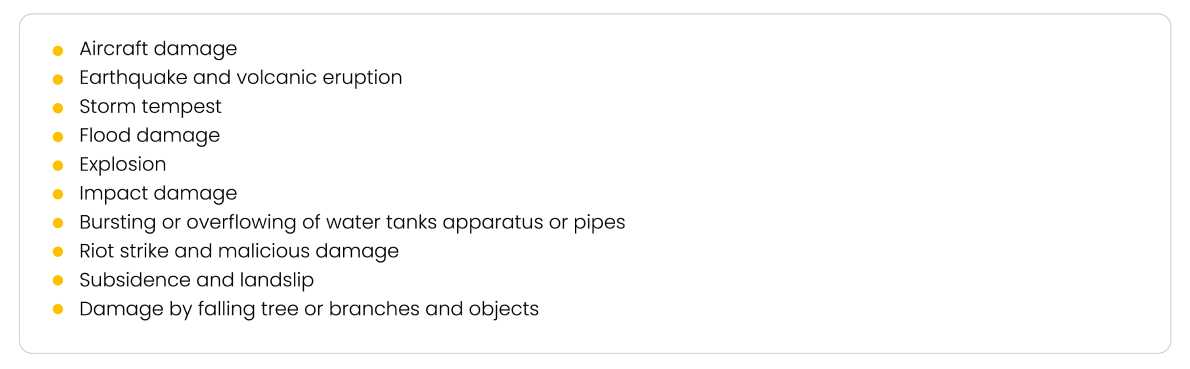Click the Aircraft damage text
The height and width of the screenshot is (369, 1190).
point(158,49)
